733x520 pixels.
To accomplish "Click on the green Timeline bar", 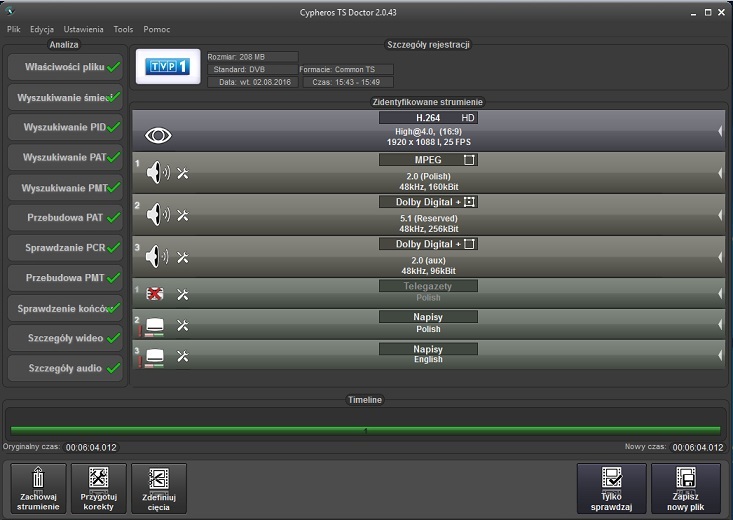I will click(365, 430).
